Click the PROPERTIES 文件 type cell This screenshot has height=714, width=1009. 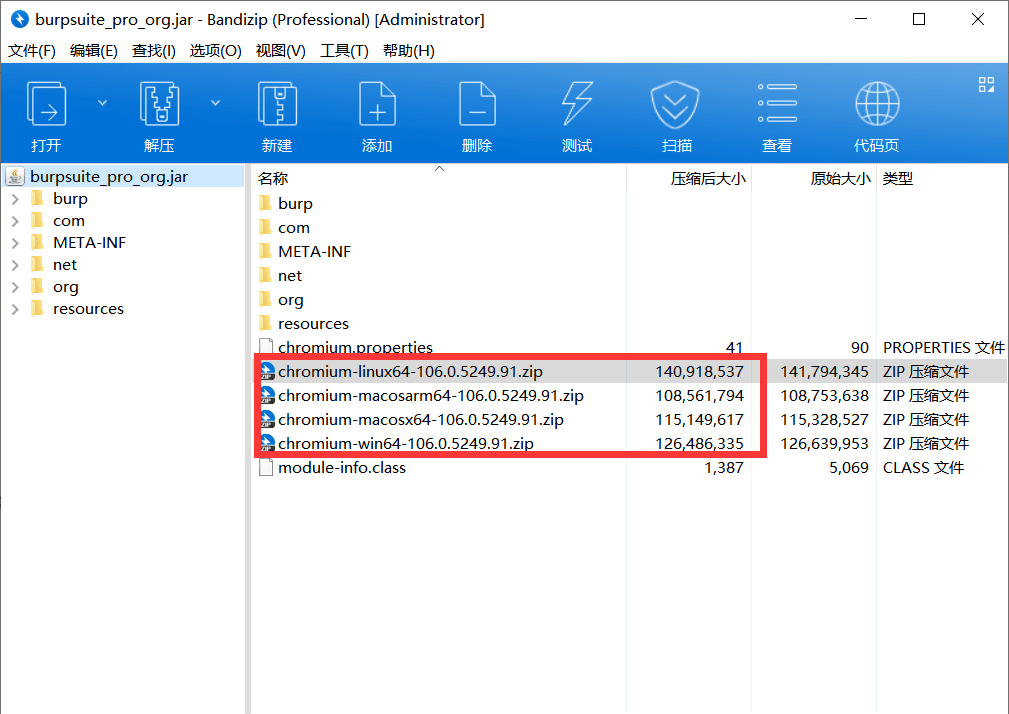(x=943, y=347)
